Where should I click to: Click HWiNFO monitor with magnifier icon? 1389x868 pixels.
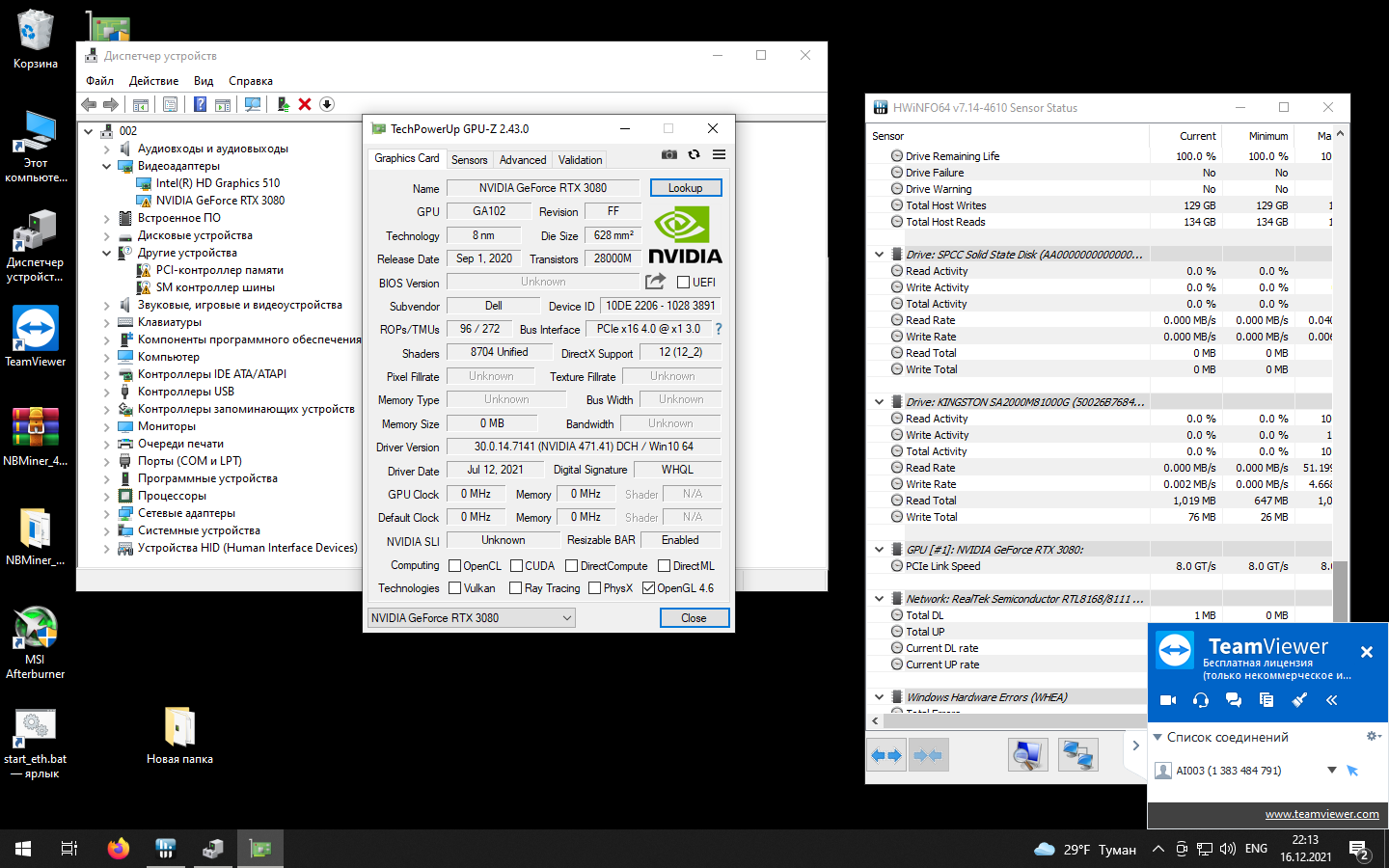[1027, 755]
